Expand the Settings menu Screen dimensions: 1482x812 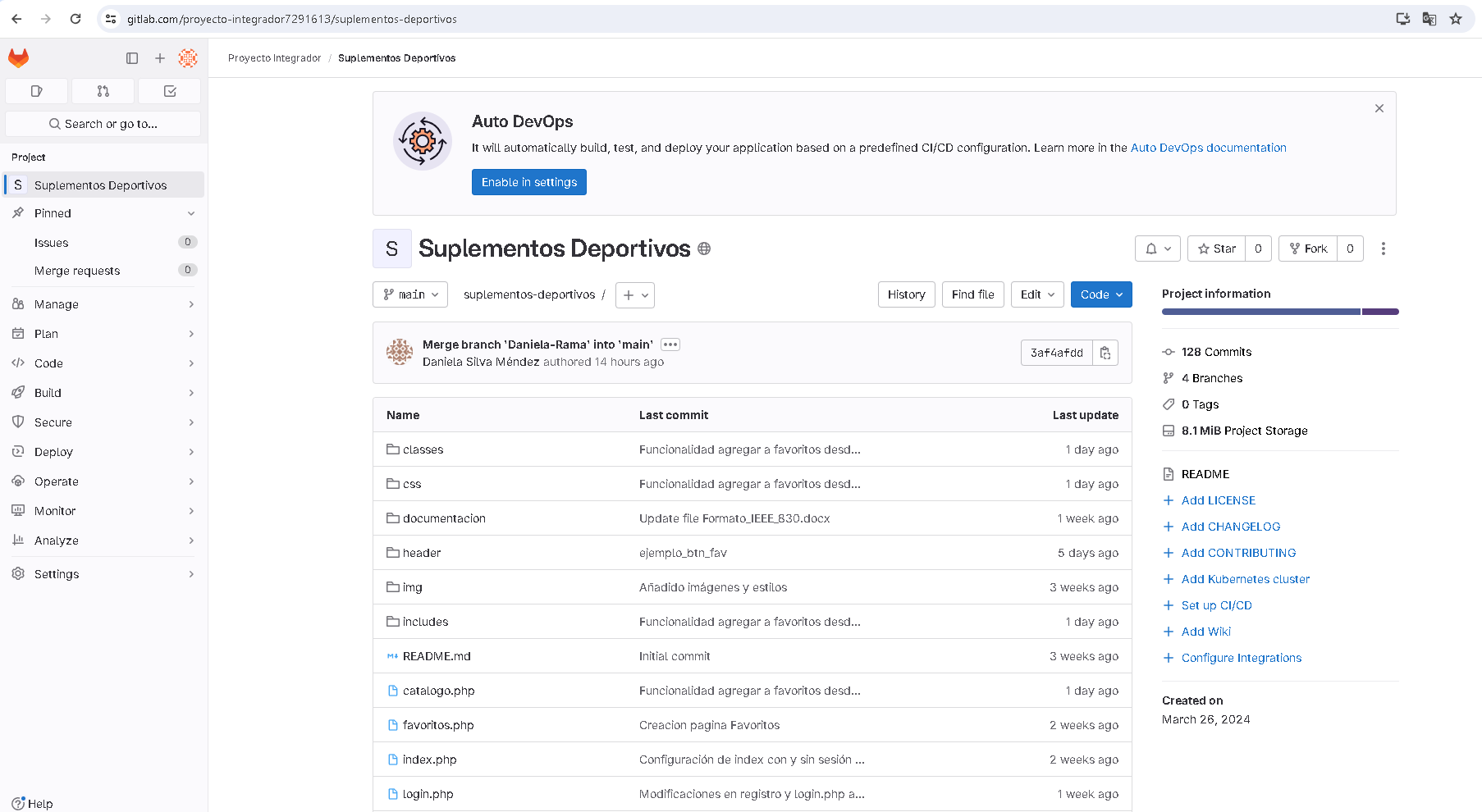coord(103,574)
